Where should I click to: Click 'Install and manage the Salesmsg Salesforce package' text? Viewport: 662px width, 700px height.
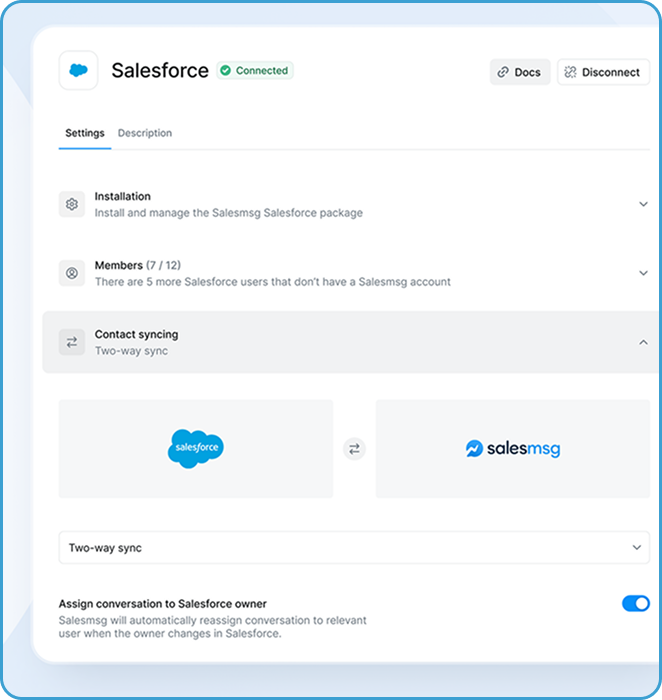pyautogui.click(x=229, y=213)
